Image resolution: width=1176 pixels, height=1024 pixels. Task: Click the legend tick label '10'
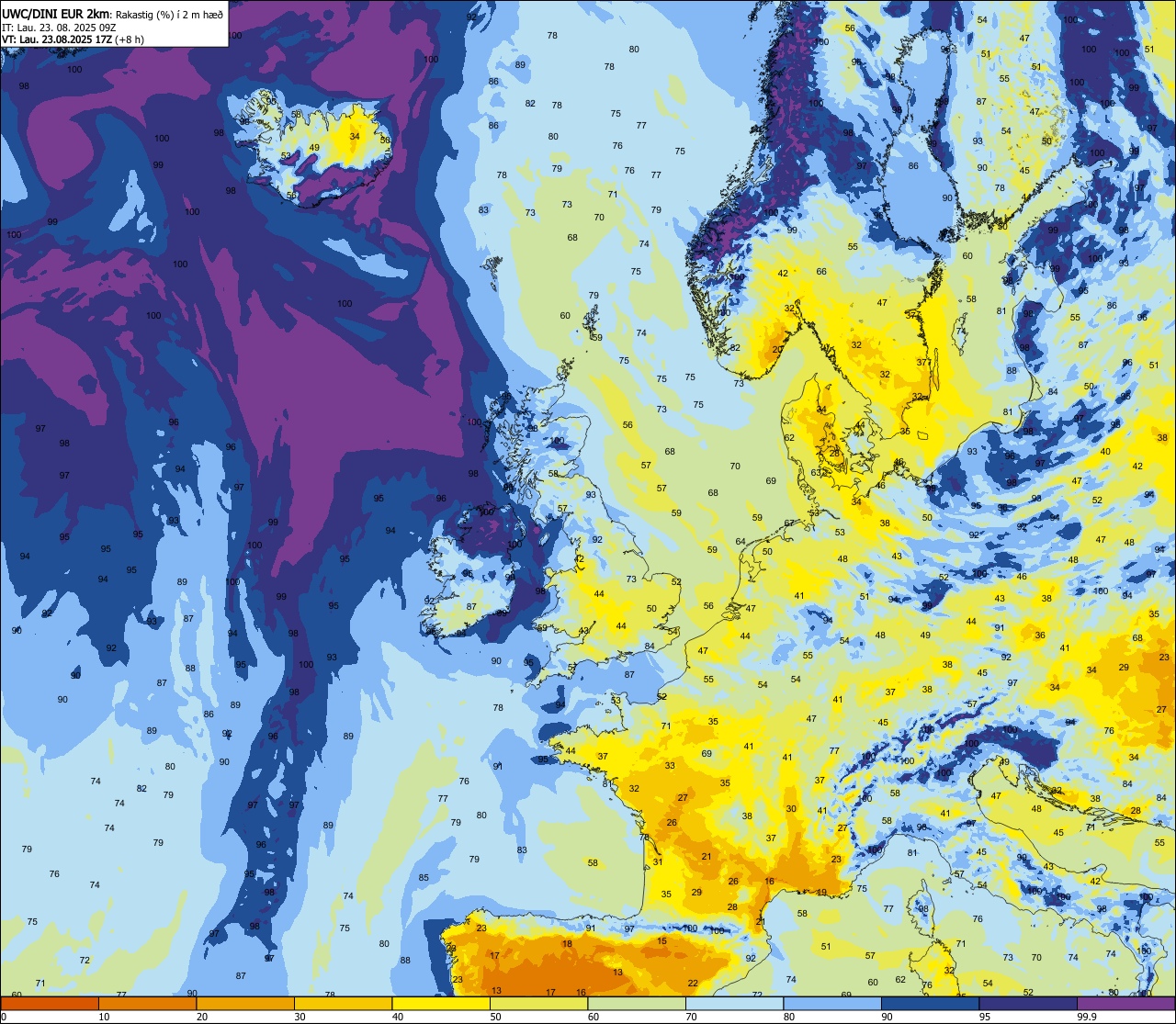tap(104, 1017)
